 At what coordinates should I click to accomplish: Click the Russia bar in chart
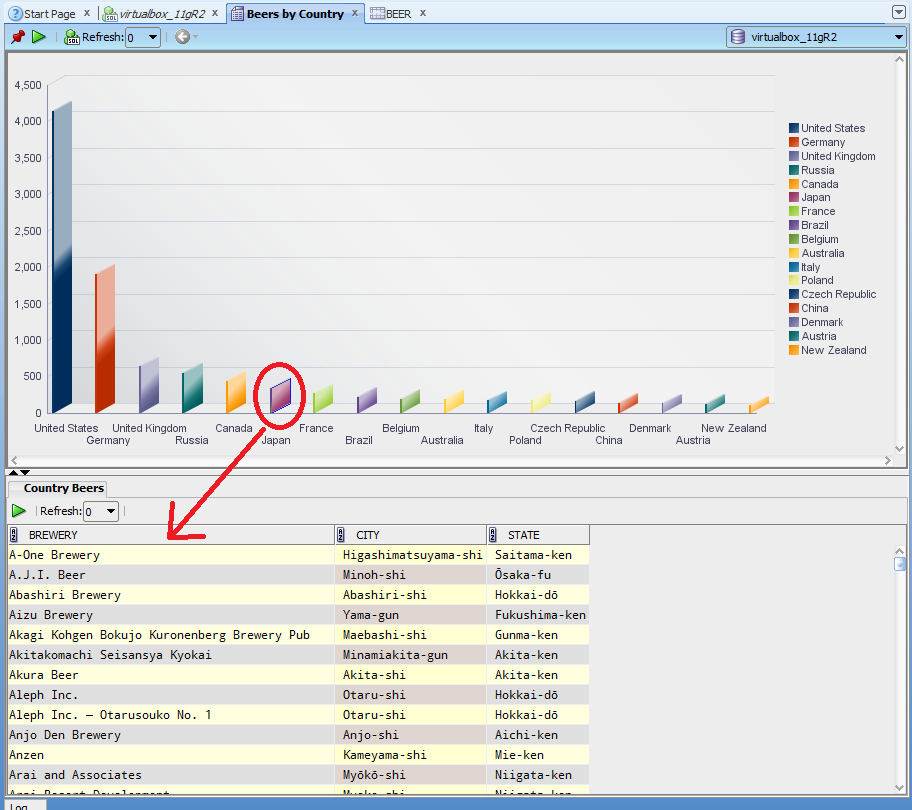click(193, 388)
